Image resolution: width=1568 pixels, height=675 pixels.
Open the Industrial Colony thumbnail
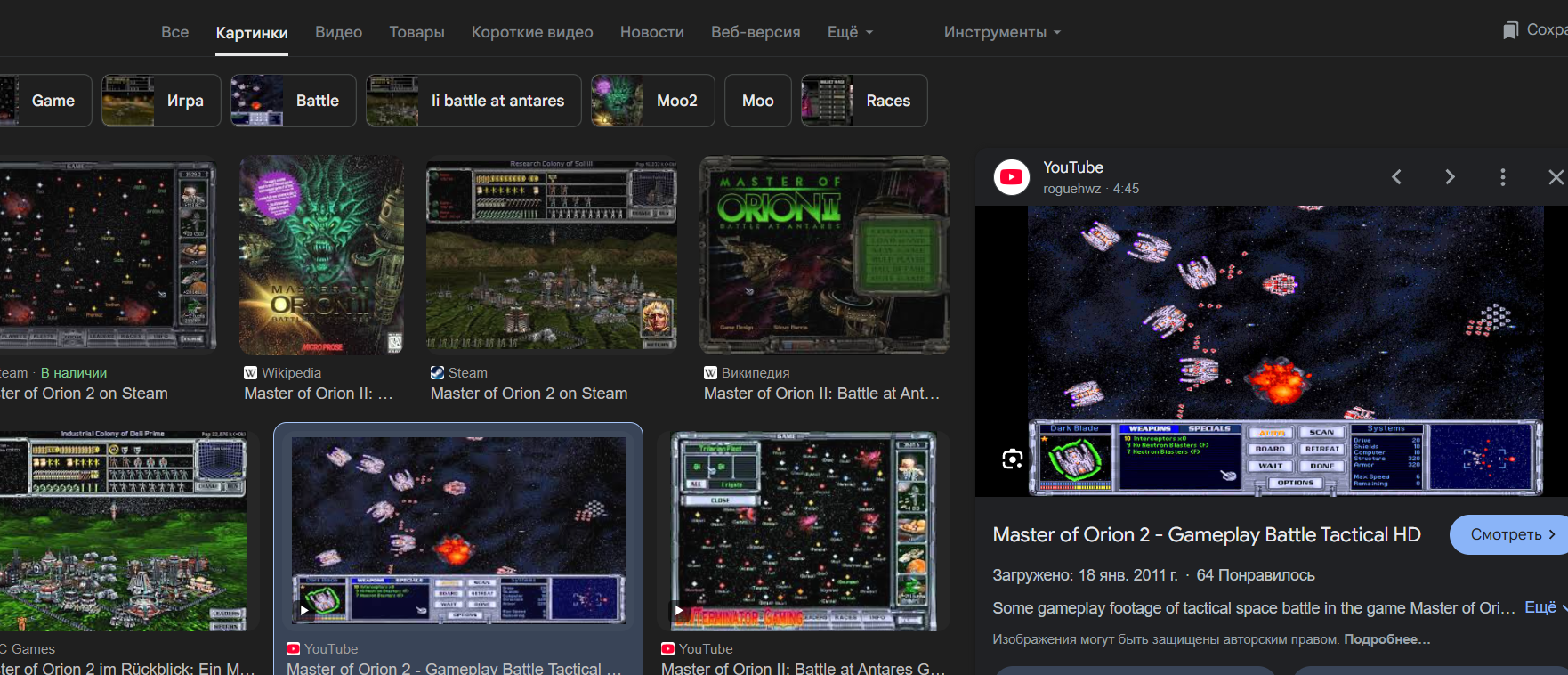(x=123, y=532)
